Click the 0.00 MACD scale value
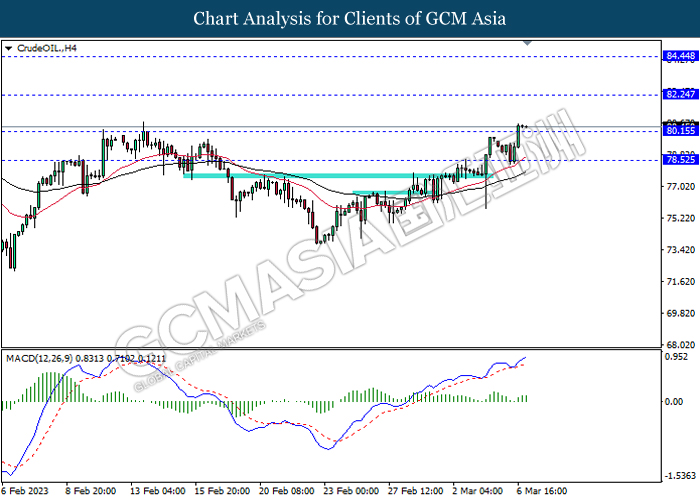The height and width of the screenshot is (500, 700). 674,402
